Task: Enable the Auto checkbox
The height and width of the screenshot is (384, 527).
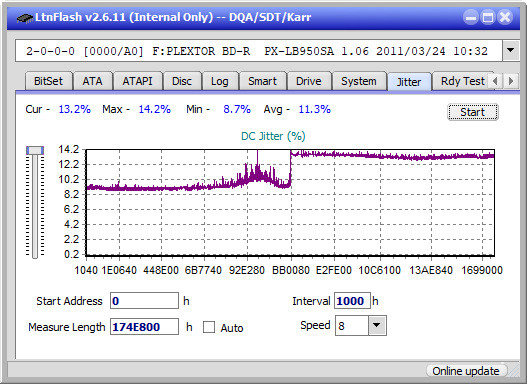Action: click(x=209, y=327)
